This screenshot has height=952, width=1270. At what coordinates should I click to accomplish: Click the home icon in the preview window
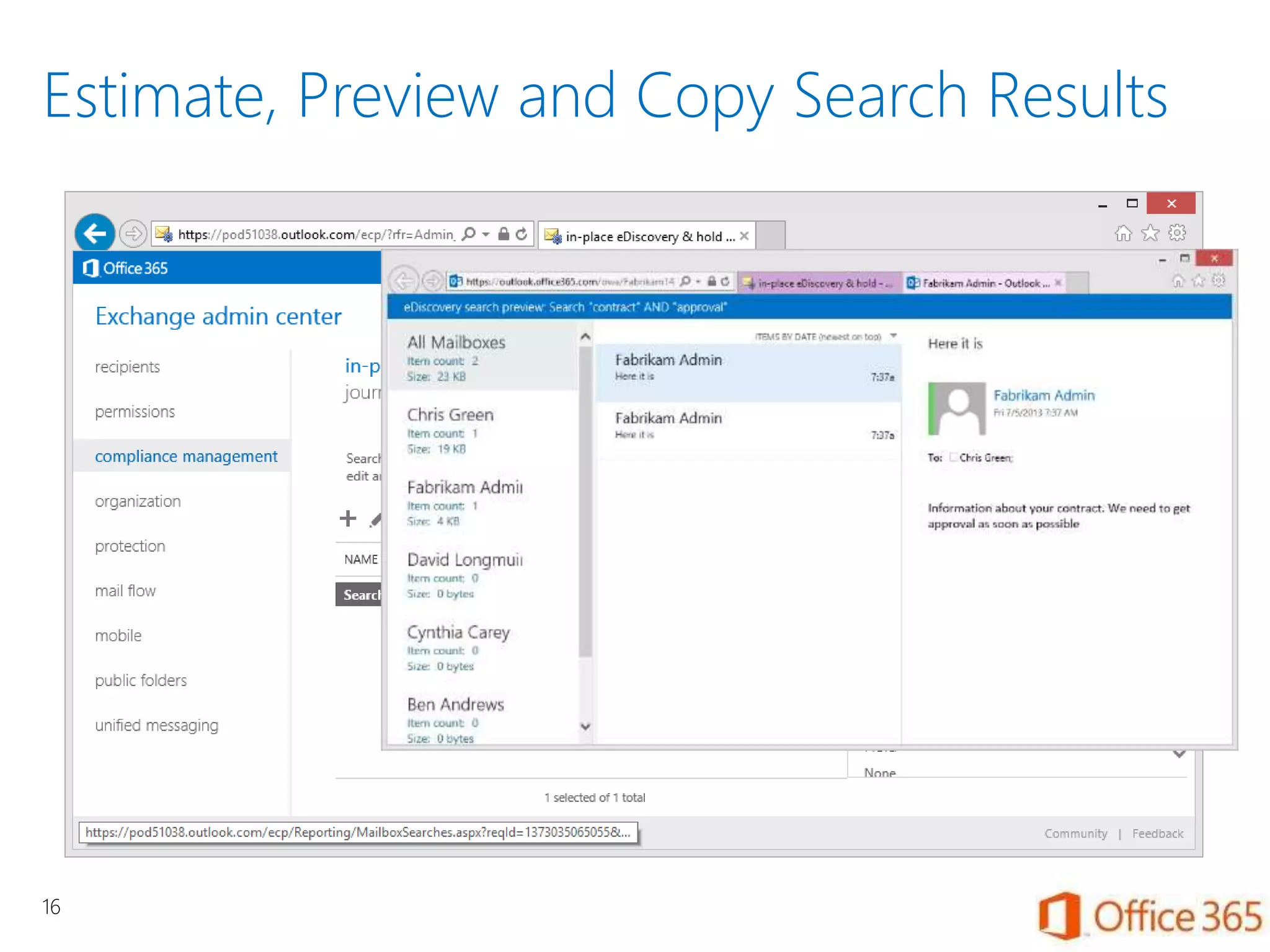[1178, 281]
